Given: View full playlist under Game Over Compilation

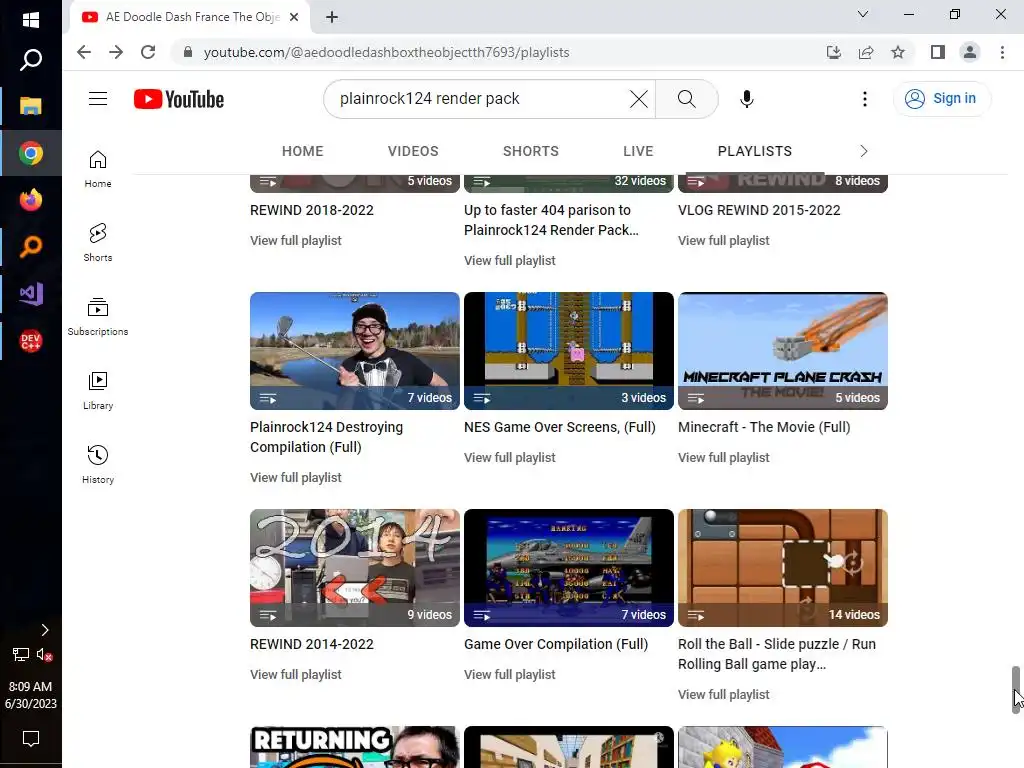Looking at the screenshot, I should (509, 675).
